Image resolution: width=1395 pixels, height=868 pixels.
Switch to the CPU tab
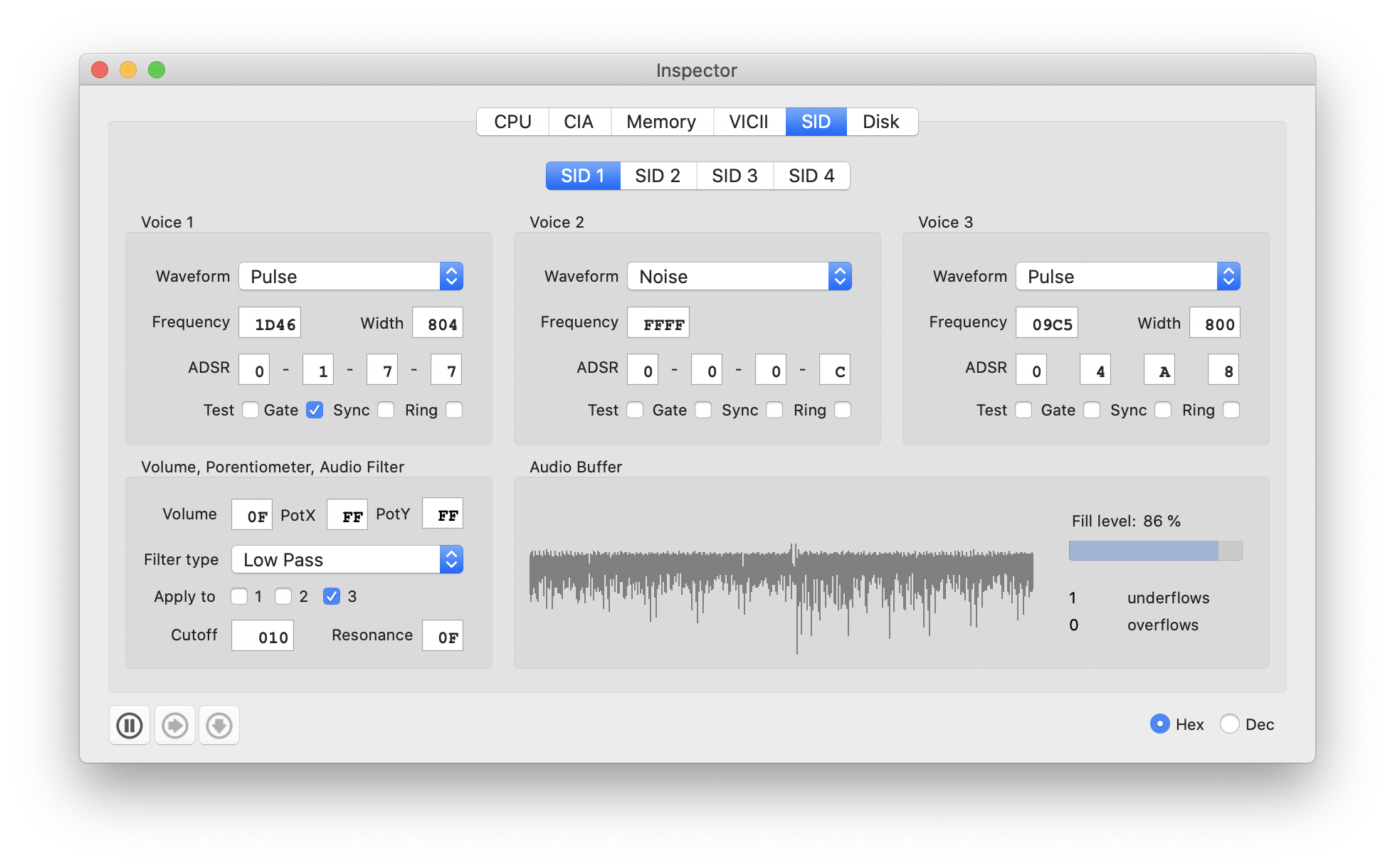coord(512,122)
